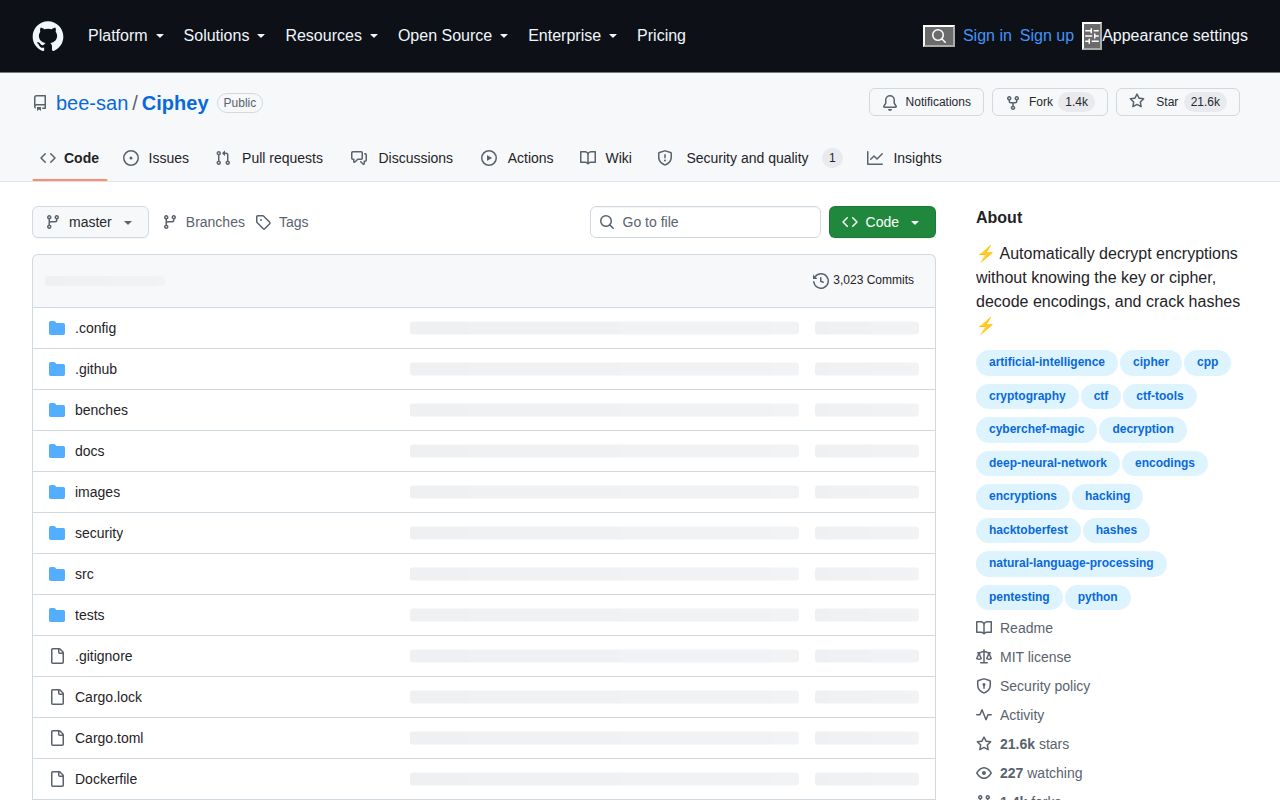Click the folder icon beside .config
Viewport: 1280px width, 800px height.
tap(57, 328)
